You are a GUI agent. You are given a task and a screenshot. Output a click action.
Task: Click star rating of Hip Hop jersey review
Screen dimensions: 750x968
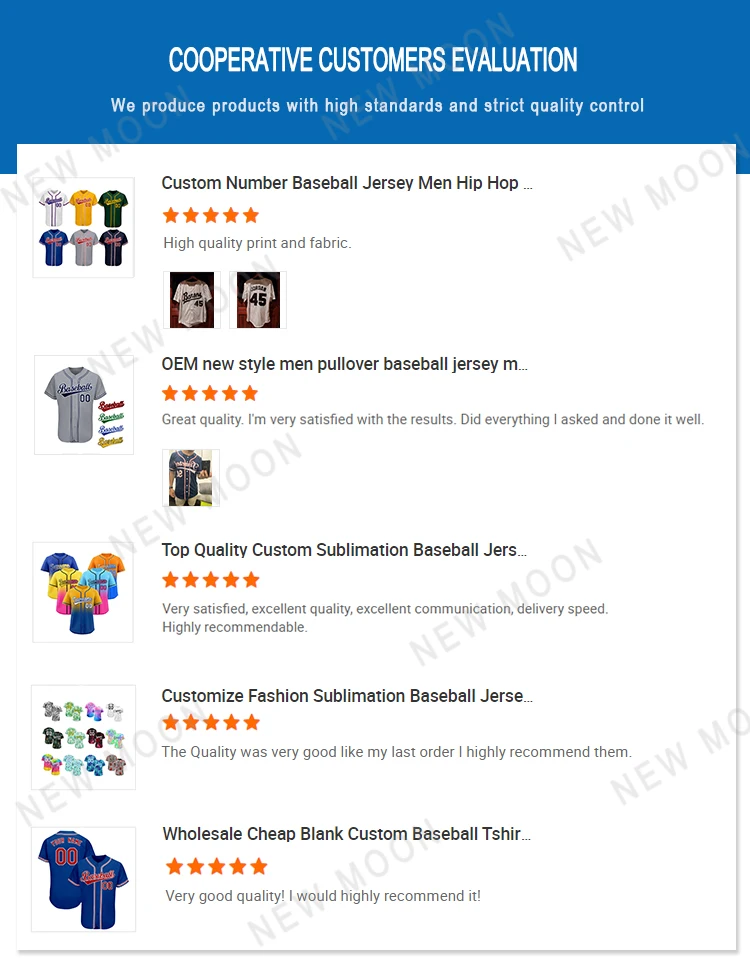pos(210,215)
